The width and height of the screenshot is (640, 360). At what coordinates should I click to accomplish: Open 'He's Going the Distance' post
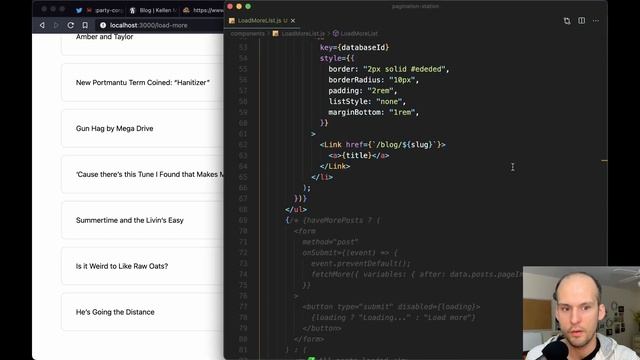115,312
